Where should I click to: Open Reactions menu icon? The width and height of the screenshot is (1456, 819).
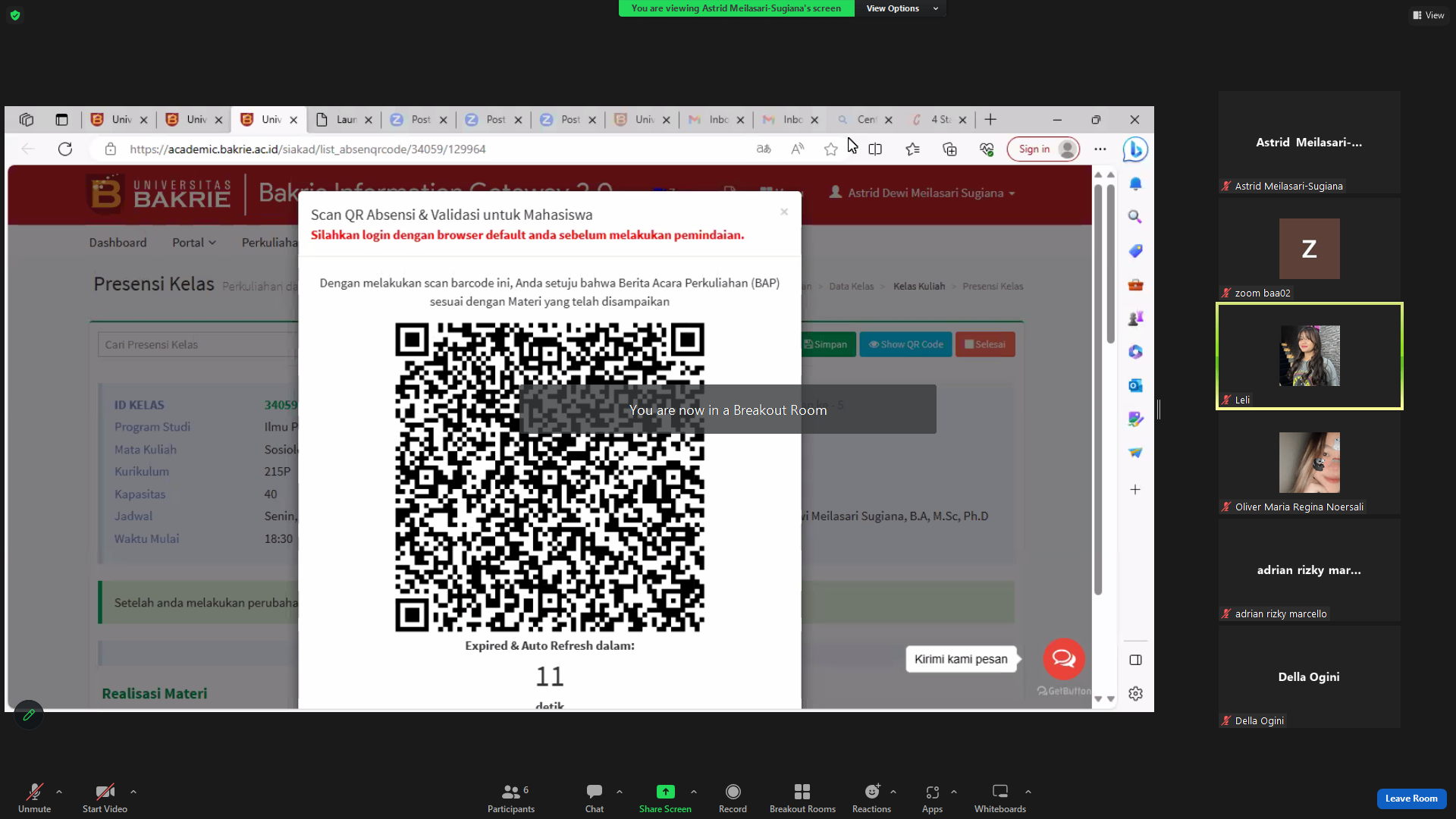(872, 792)
